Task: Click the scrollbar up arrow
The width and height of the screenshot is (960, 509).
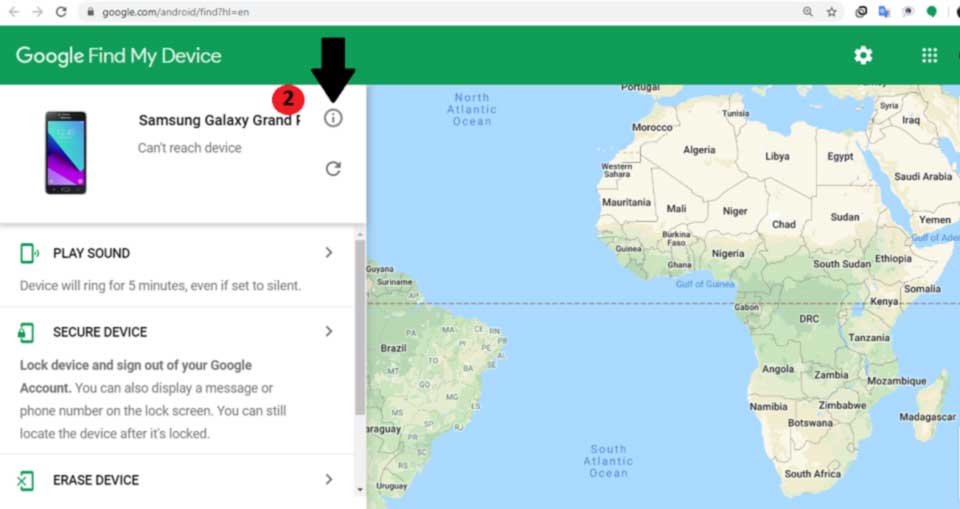Action: click(x=360, y=235)
